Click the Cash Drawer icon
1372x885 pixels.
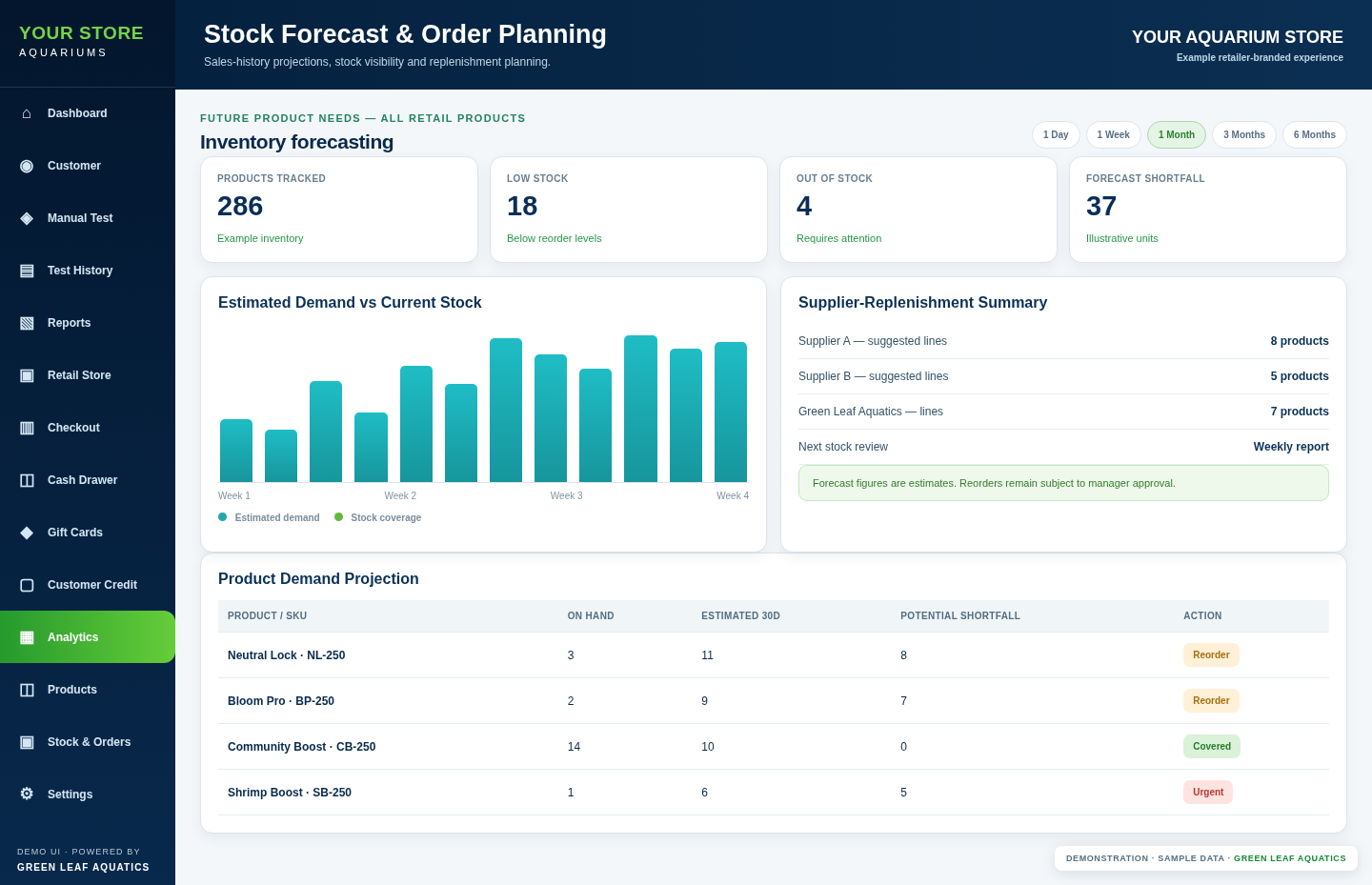click(27, 480)
